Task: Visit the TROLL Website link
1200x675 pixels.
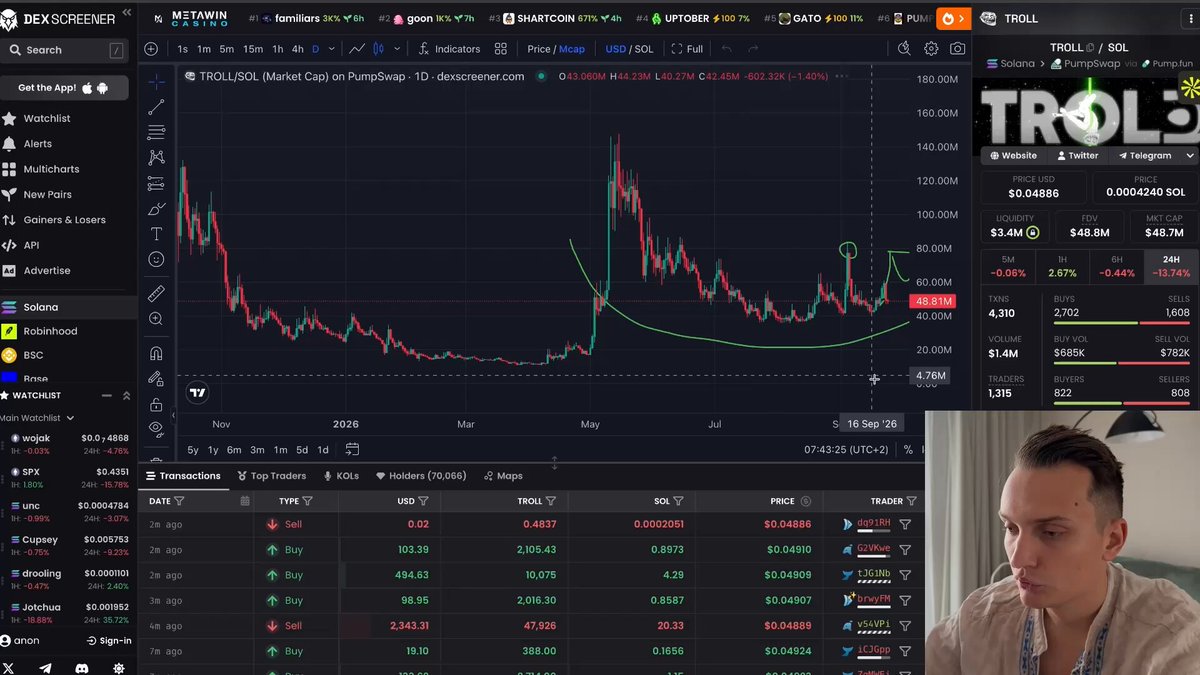Action: (x=1013, y=156)
